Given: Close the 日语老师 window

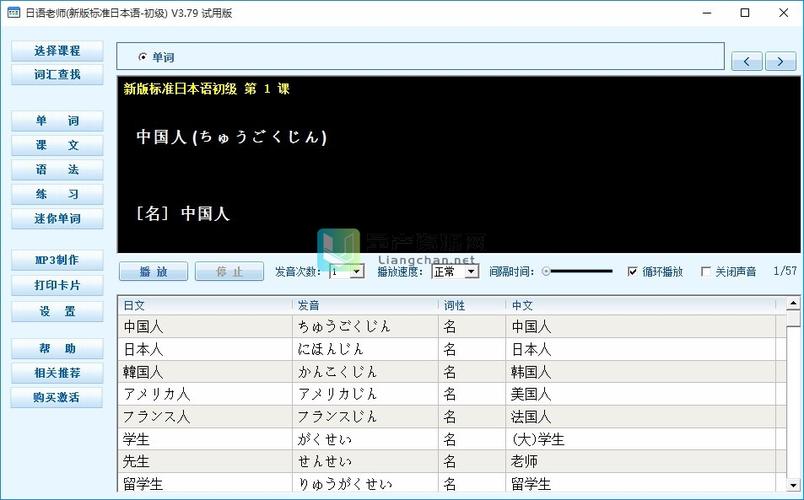Looking at the screenshot, I should pyautogui.click(x=783, y=13).
